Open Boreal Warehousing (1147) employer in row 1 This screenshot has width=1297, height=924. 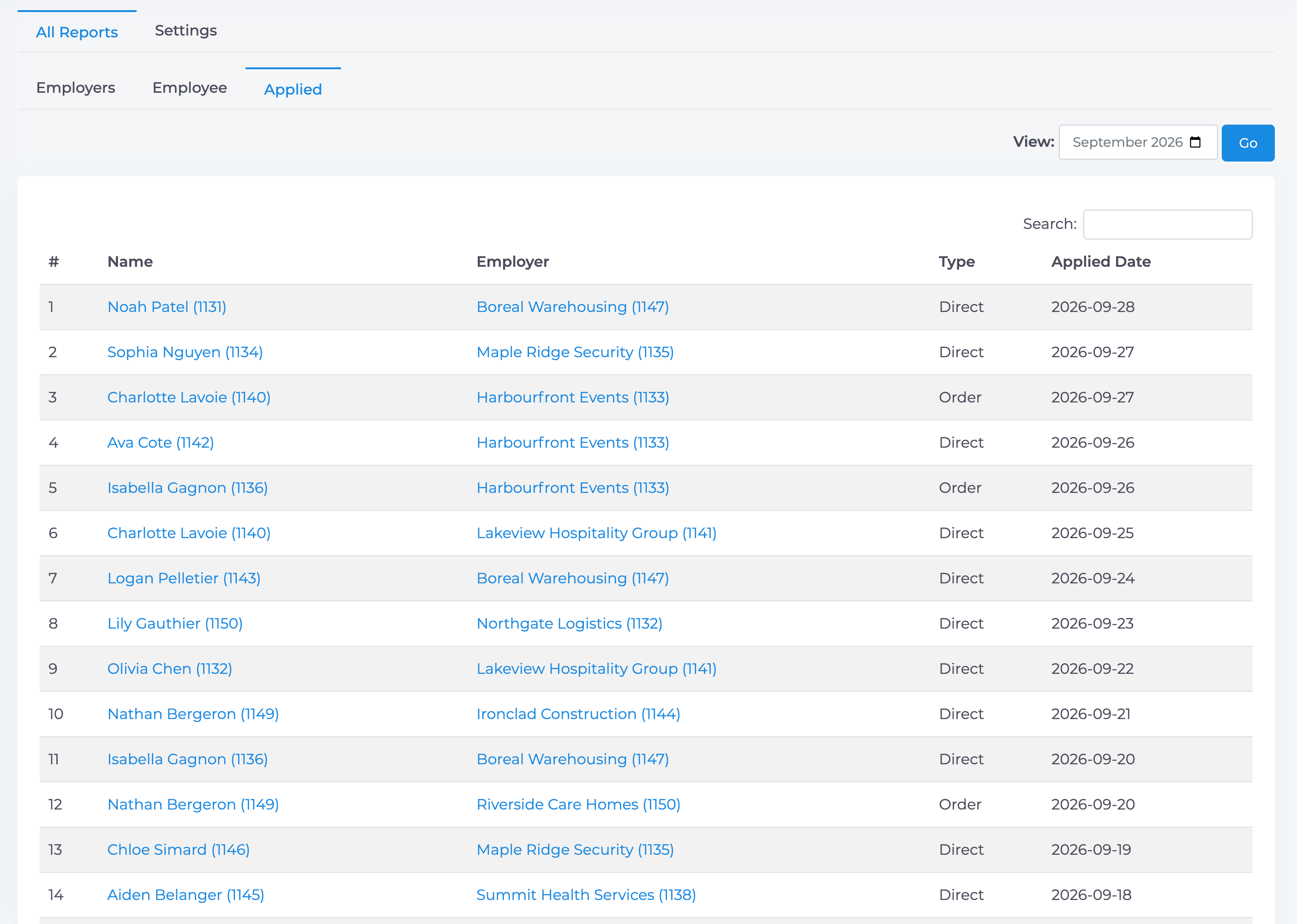pos(572,306)
